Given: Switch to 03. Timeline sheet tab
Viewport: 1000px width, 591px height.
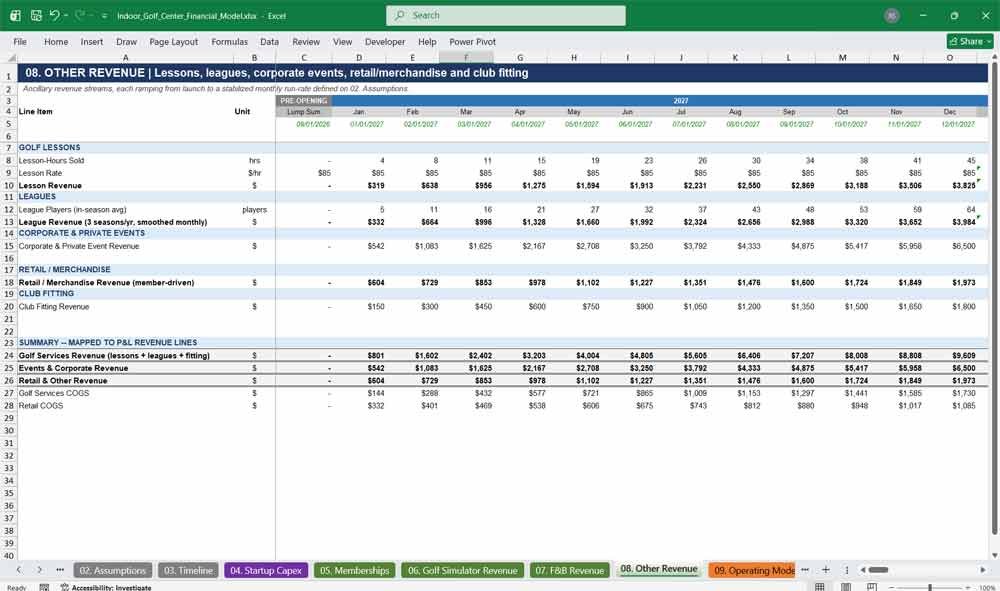Looking at the screenshot, I should coord(188,571).
